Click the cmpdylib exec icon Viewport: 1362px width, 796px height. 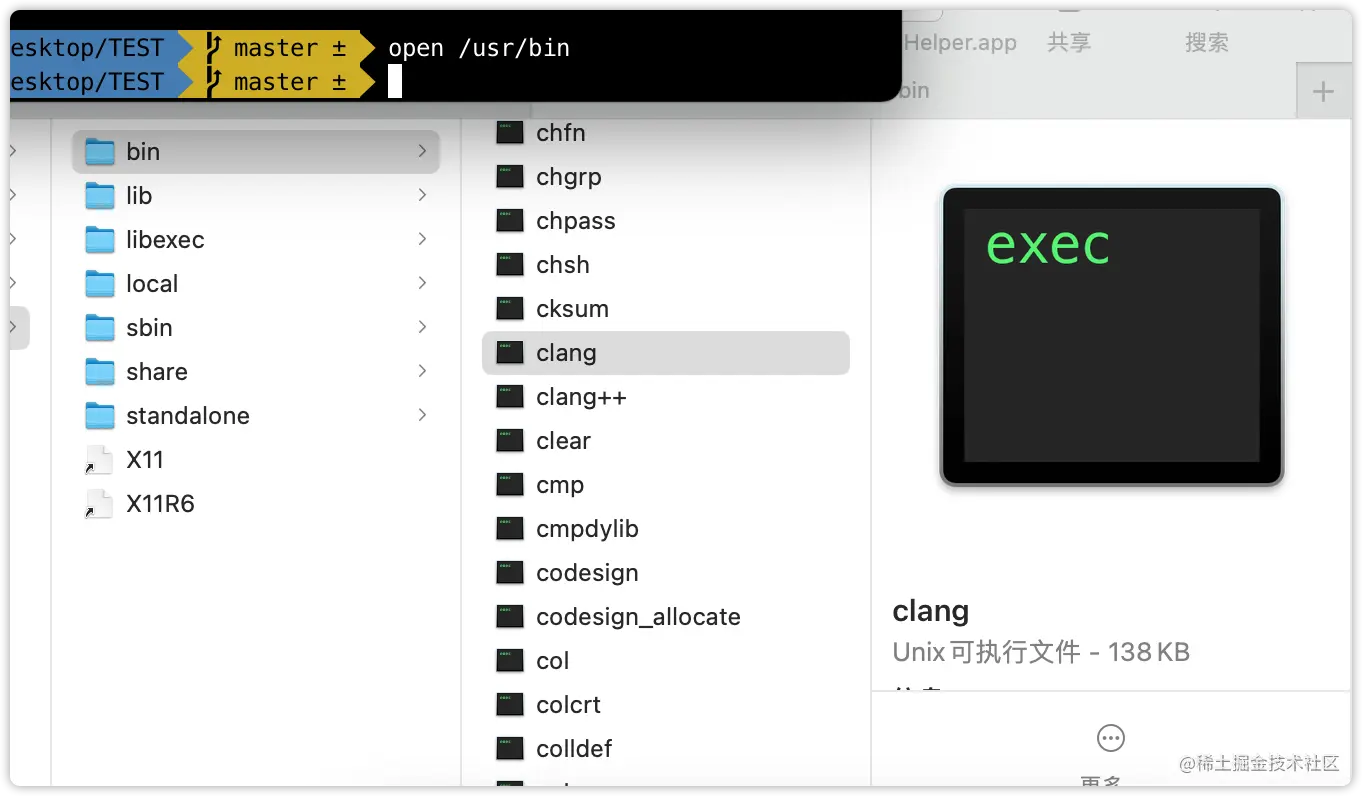point(510,529)
